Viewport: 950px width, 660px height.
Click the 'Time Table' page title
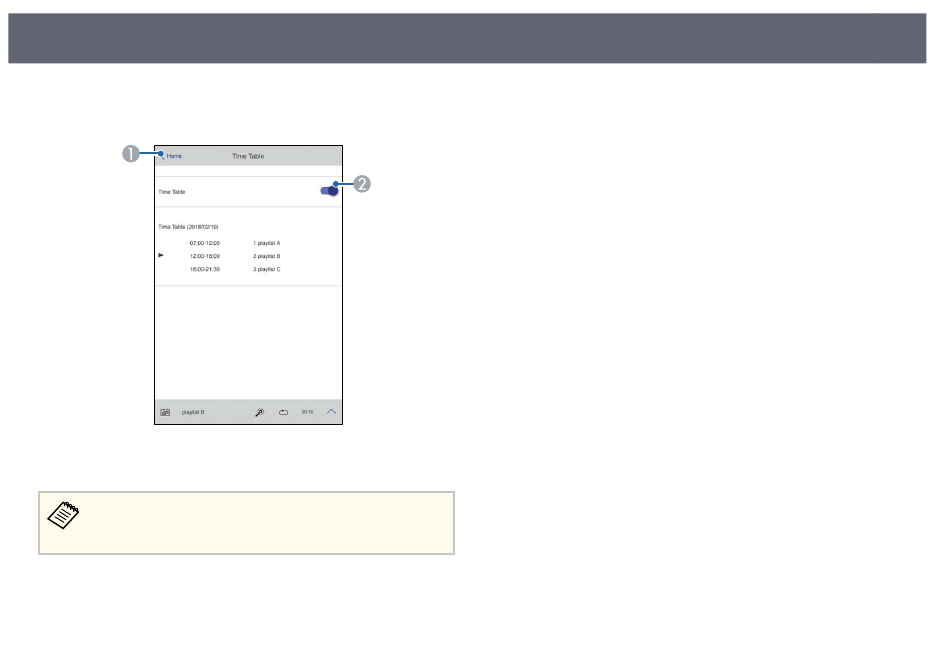[x=248, y=156]
